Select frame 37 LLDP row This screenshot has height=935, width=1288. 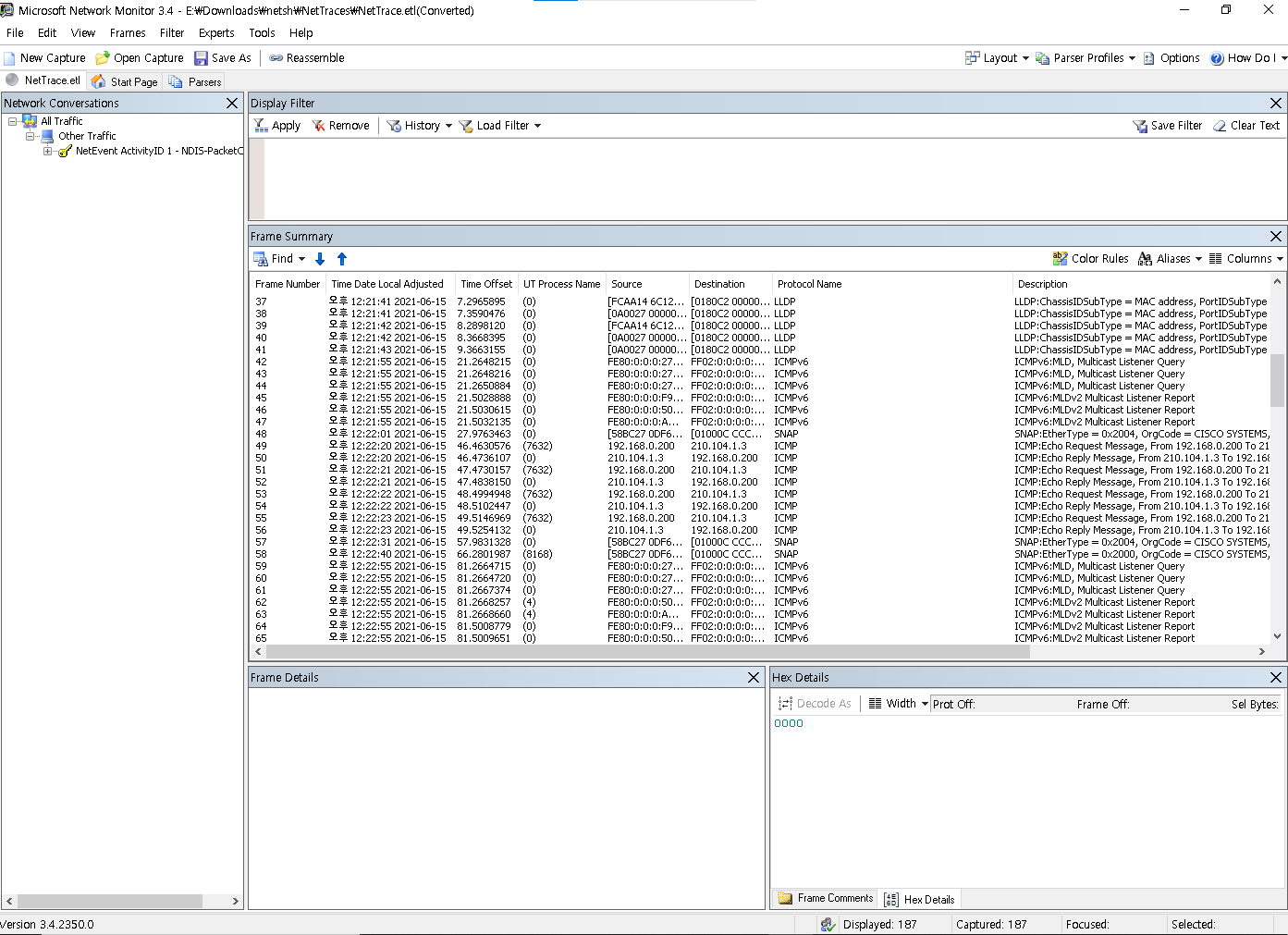tap(760, 301)
